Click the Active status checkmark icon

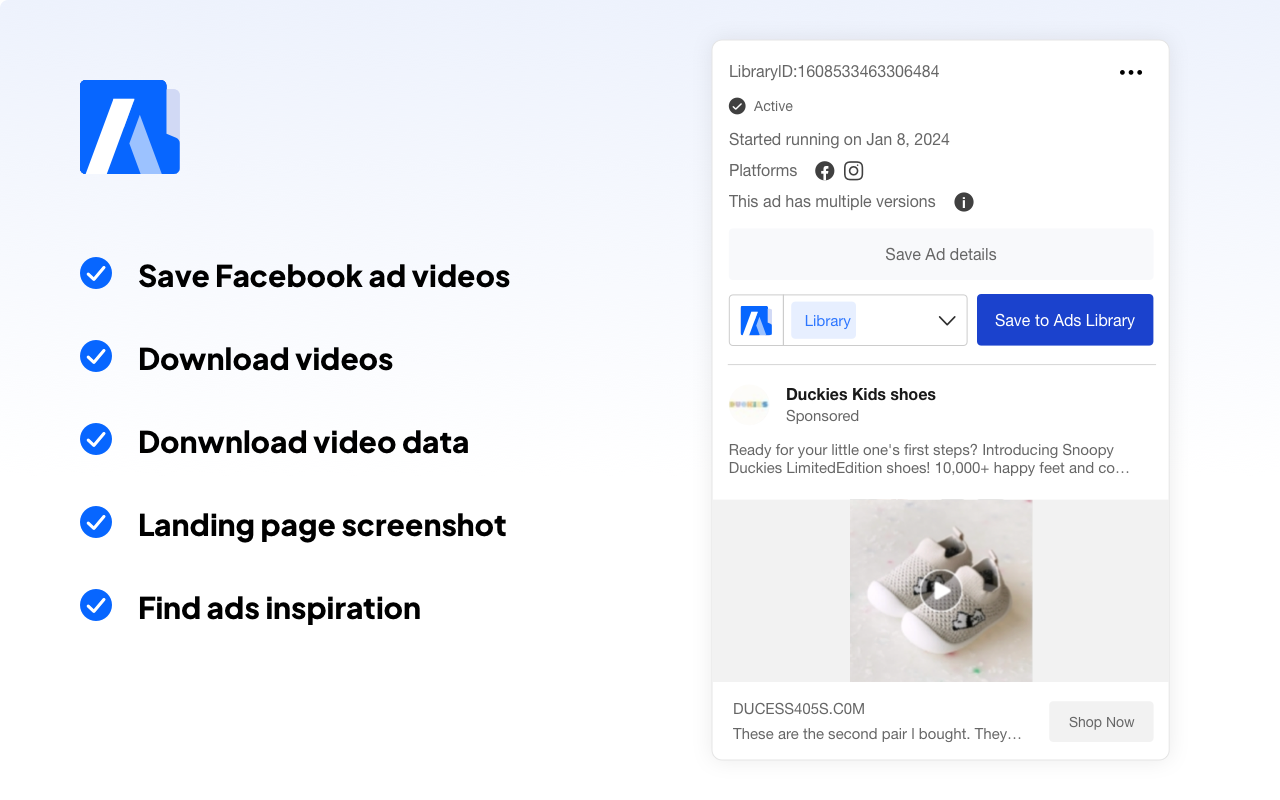(737, 106)
